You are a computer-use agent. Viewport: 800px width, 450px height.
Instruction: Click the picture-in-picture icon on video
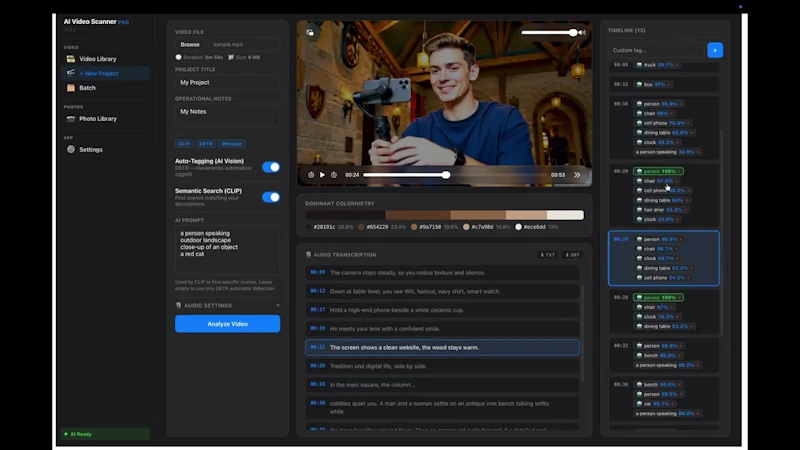click(x=310, y=32)
